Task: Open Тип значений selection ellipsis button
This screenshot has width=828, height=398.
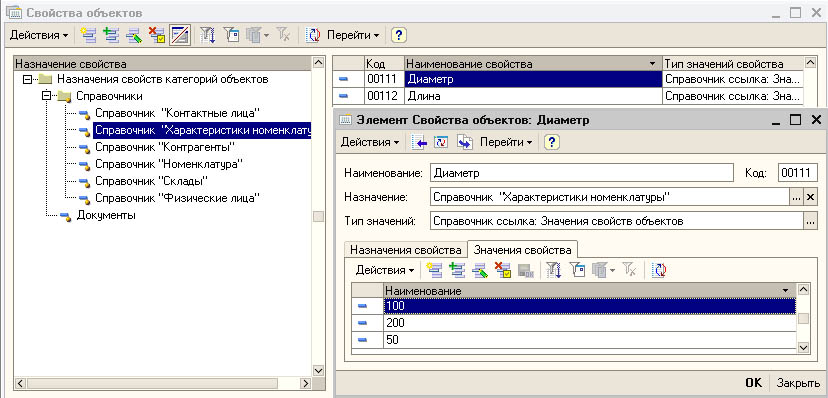Action: coord(811,222)
